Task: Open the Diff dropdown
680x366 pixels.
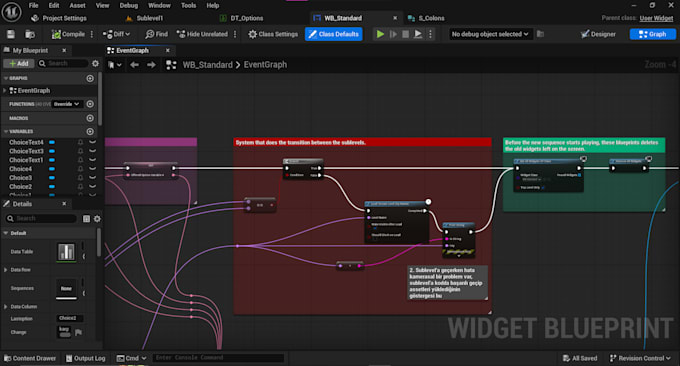Action: 116,34
